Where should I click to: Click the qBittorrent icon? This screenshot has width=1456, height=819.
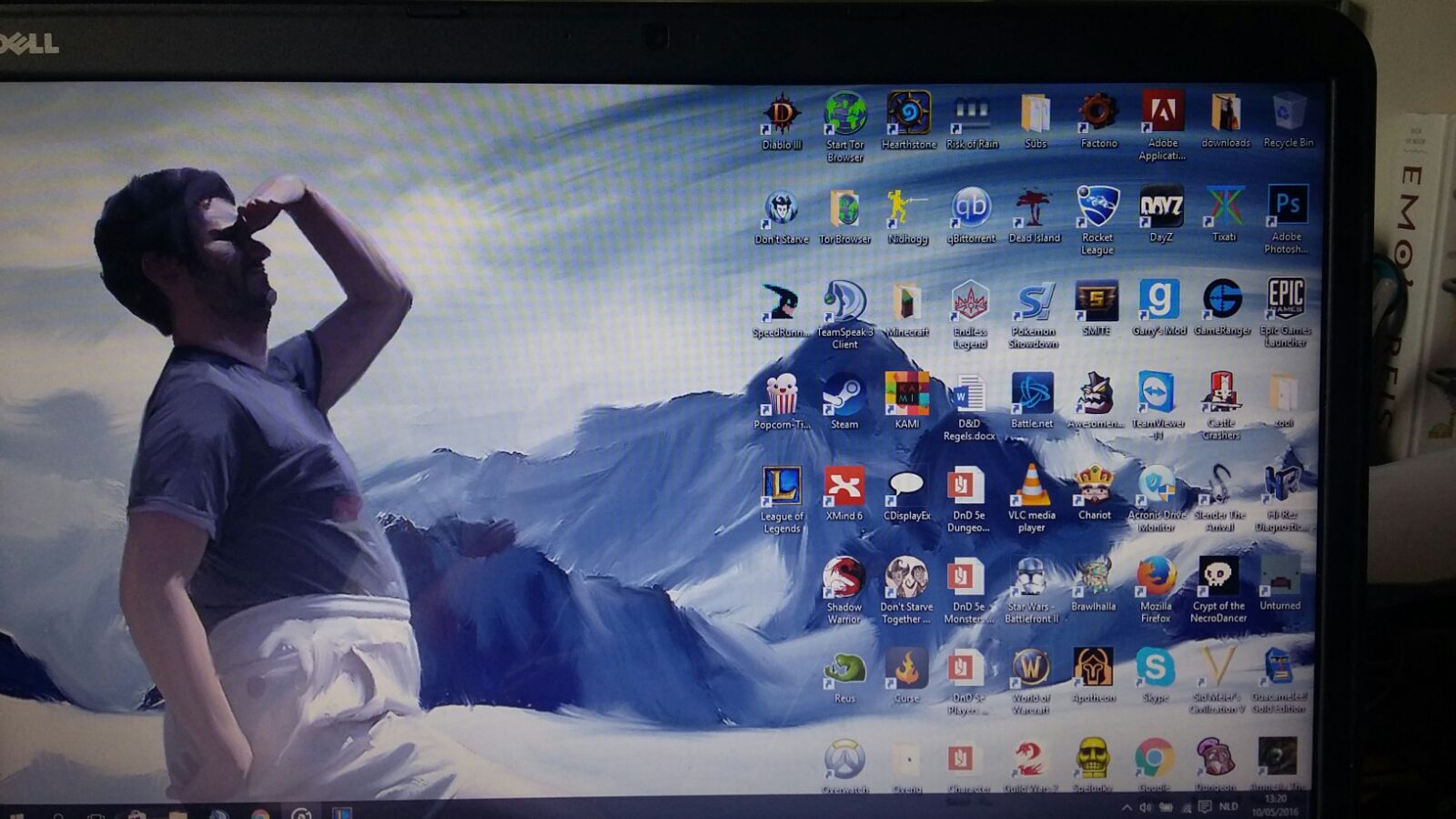click(x=971, y=208)
